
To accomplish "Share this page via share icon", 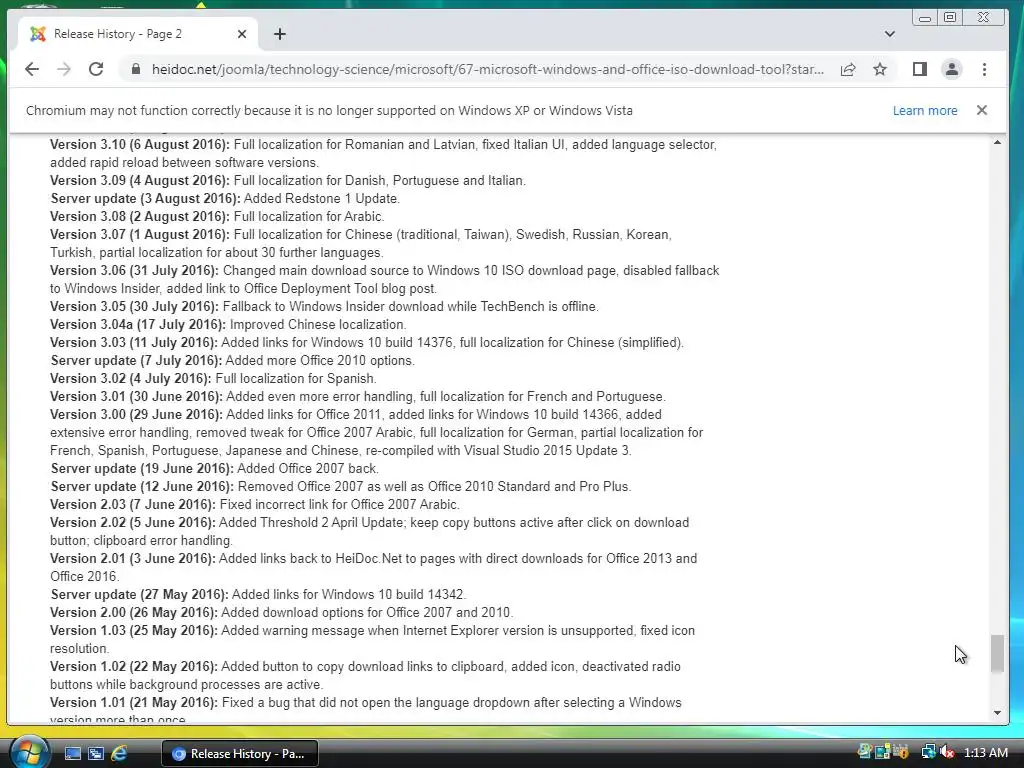I will [848, 69].
